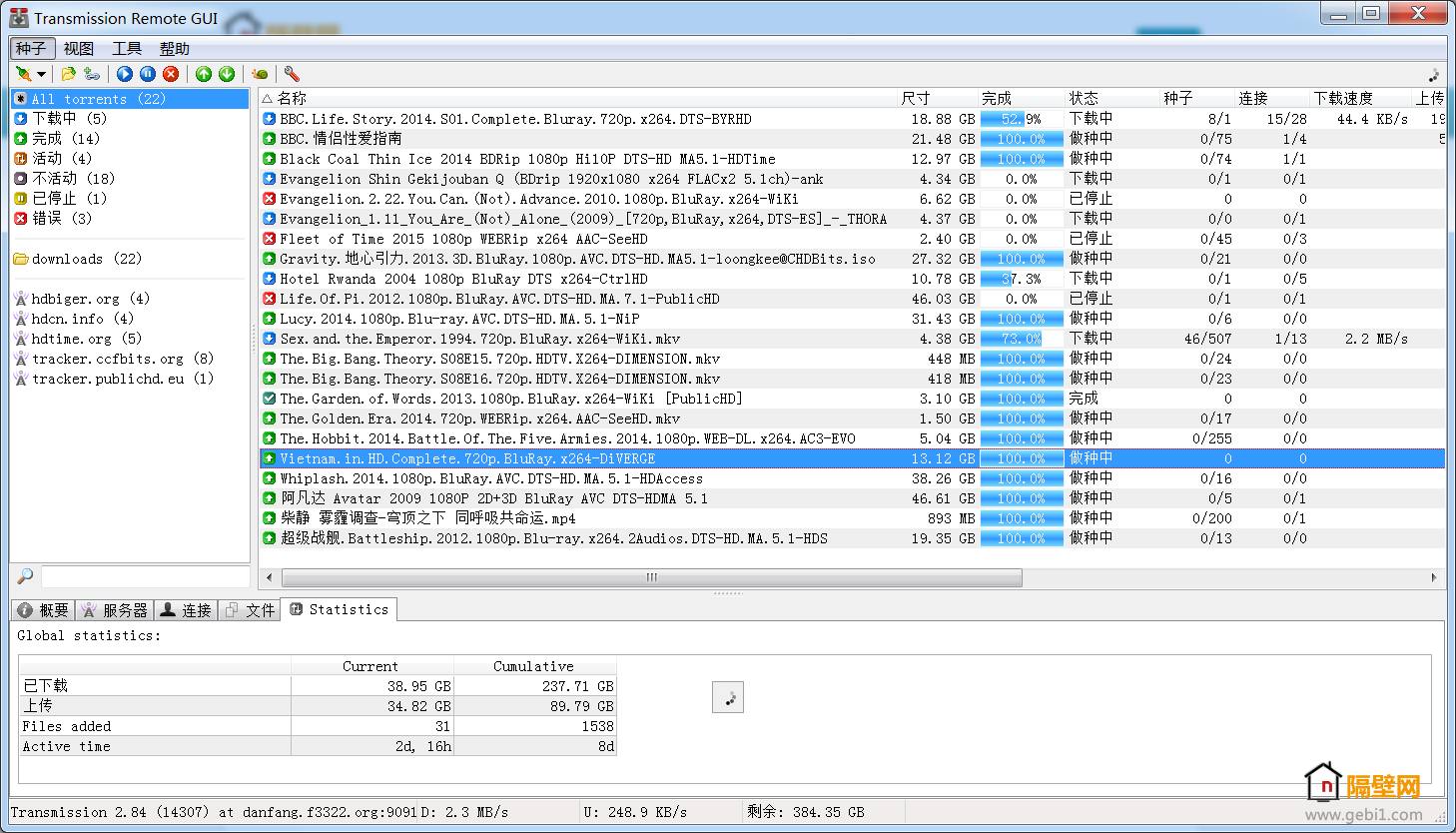Pause torrent with blue pause icon
This screenshot has height=833, width=1456.
(x=148, y=74)
